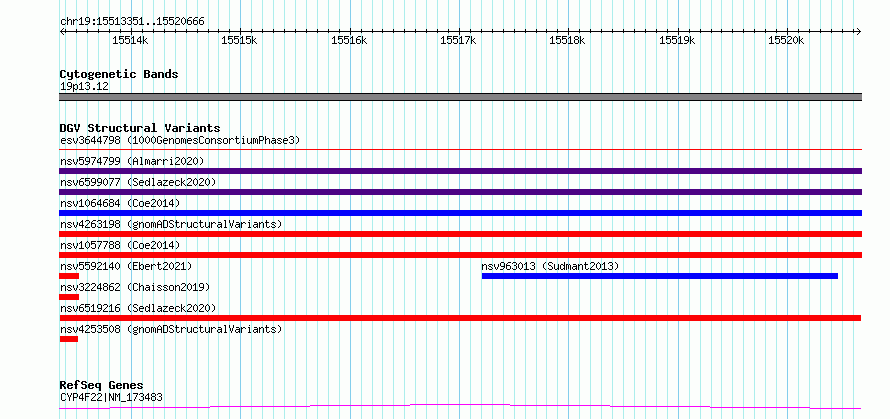The image size is (890, 419).
Task: Click the chr19:15513351..15520666 position text
Action: [132, 22]
